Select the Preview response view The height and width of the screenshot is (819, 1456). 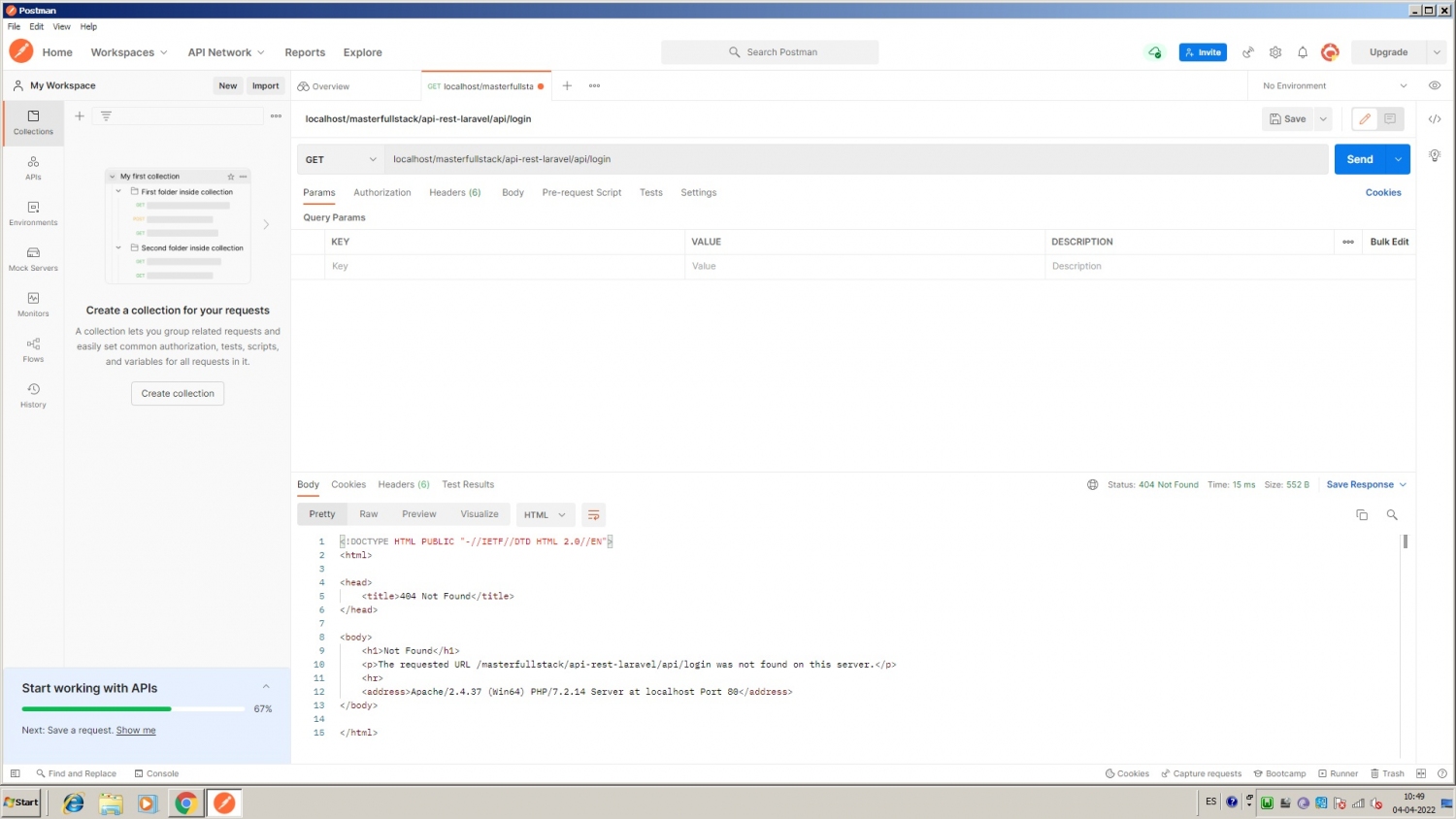tap(419, 514)
